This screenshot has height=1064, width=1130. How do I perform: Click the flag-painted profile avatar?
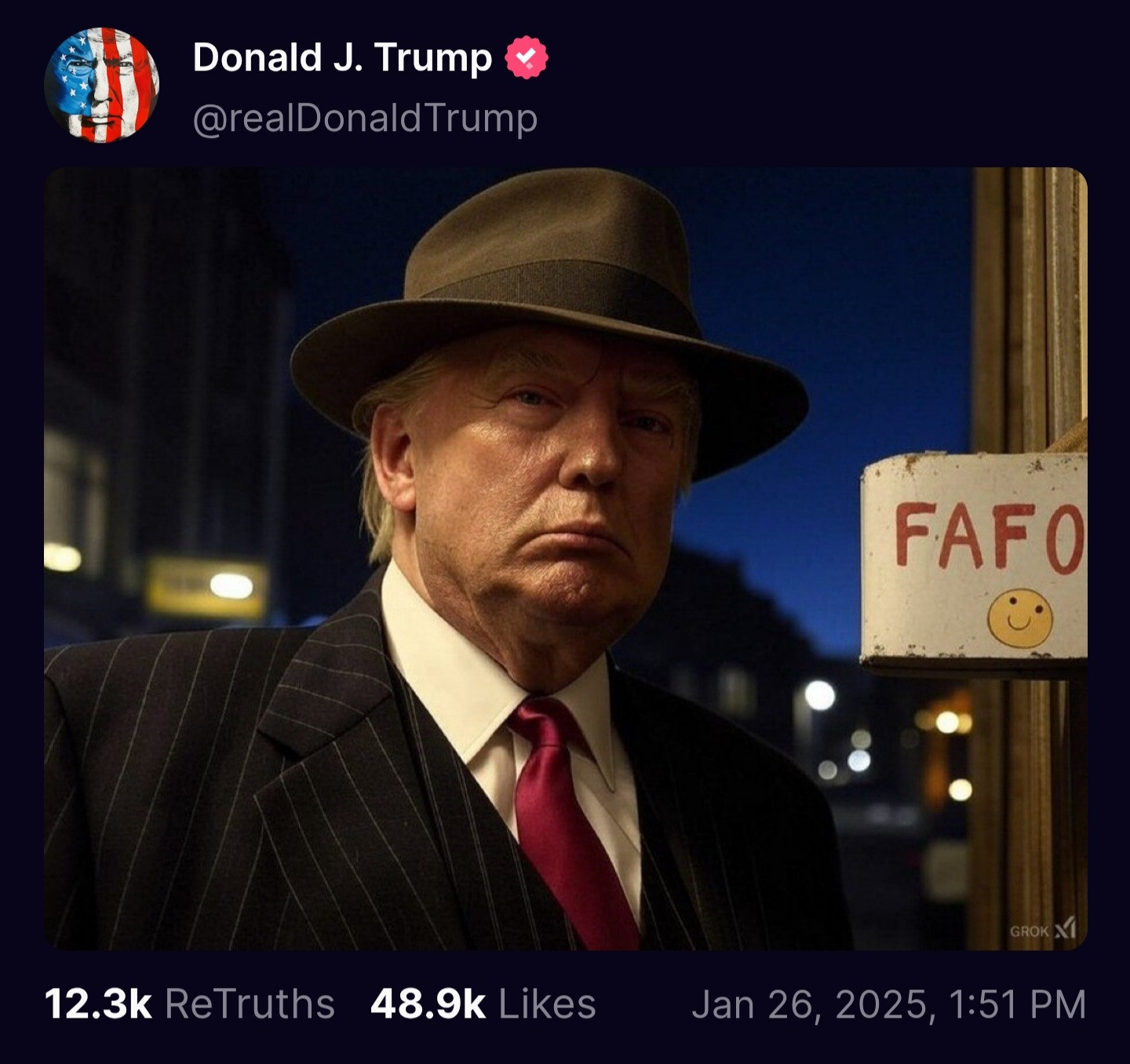tap(101, 85)
